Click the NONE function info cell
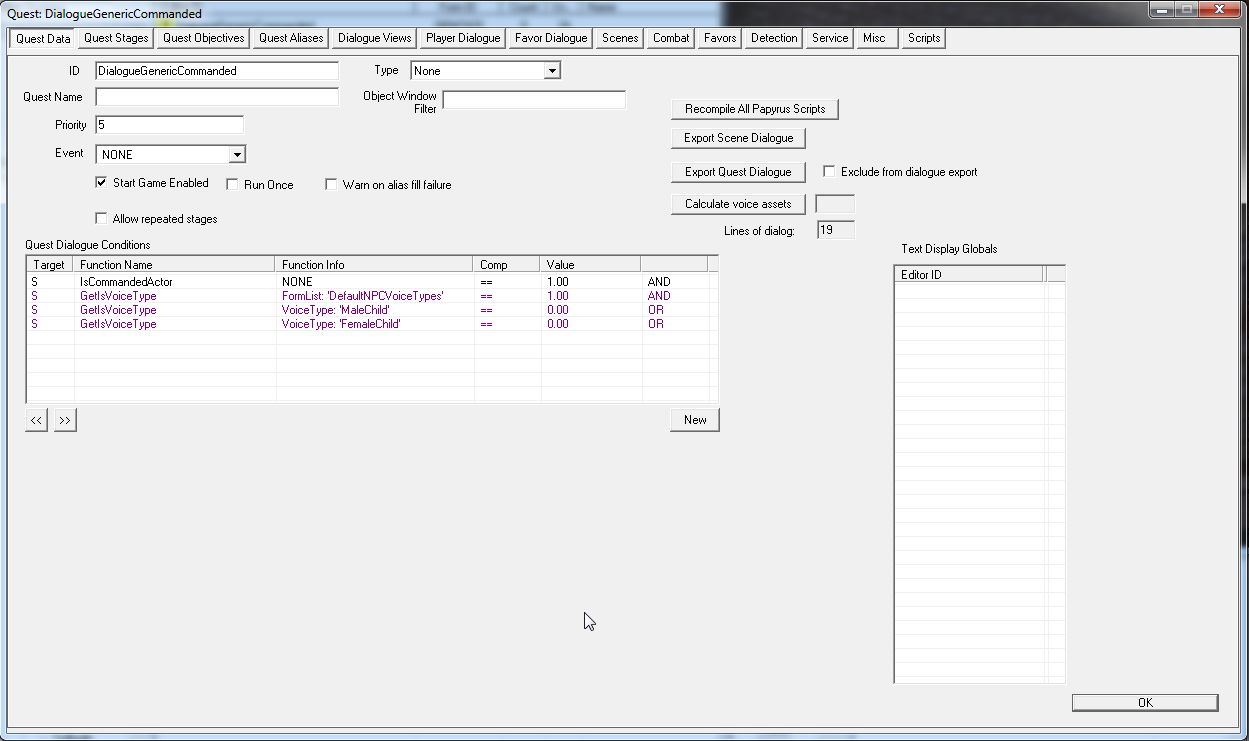 [x=297, y=282]
